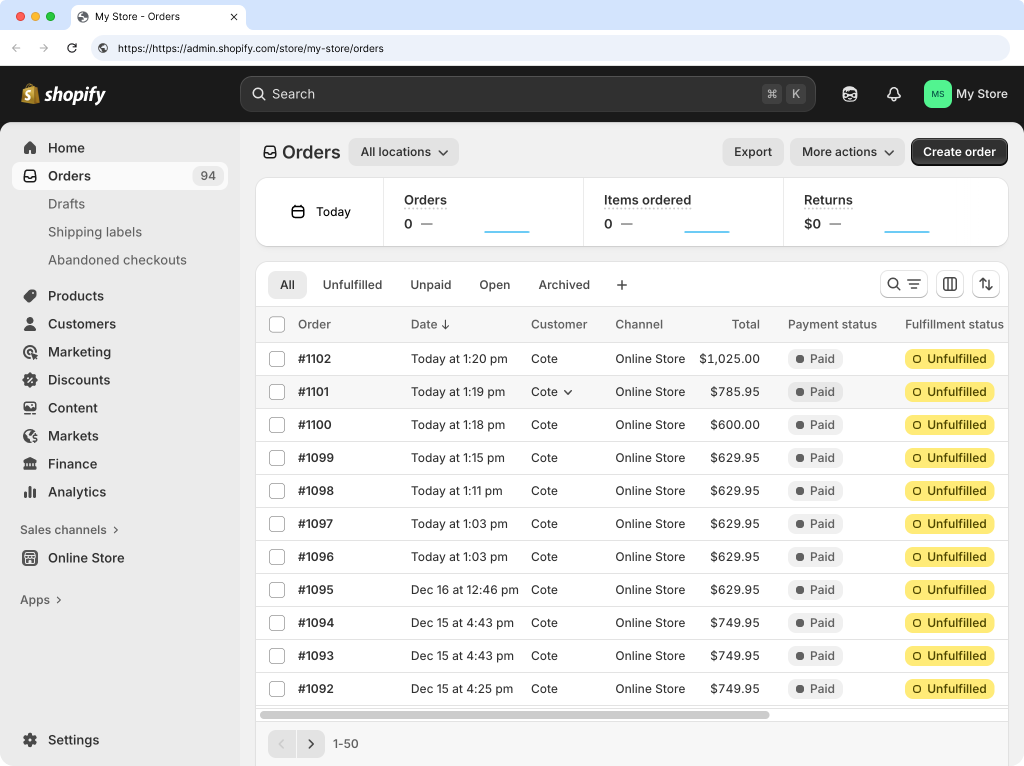Select Discounts in the sidebar
Image resolution: width=1024 pixels, height=766 pixels.
pos(79,380)
